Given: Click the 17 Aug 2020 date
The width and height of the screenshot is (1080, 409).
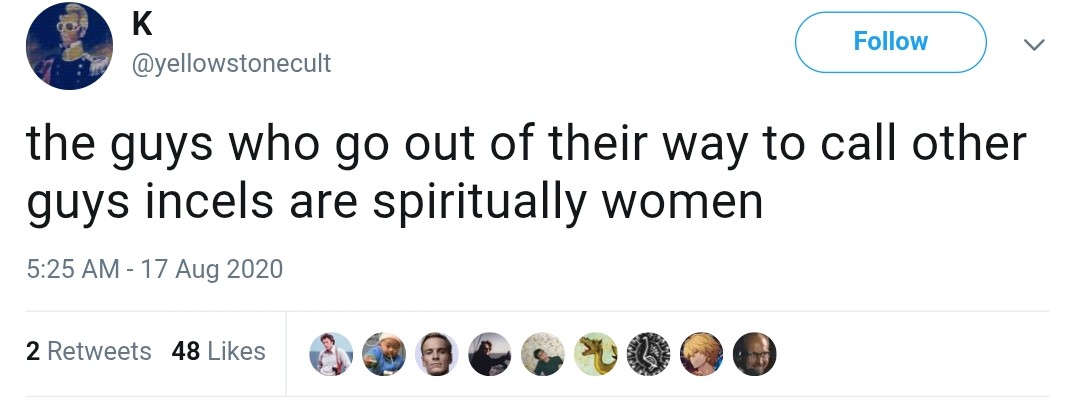Looking at the screenshot, I should 211,269.
